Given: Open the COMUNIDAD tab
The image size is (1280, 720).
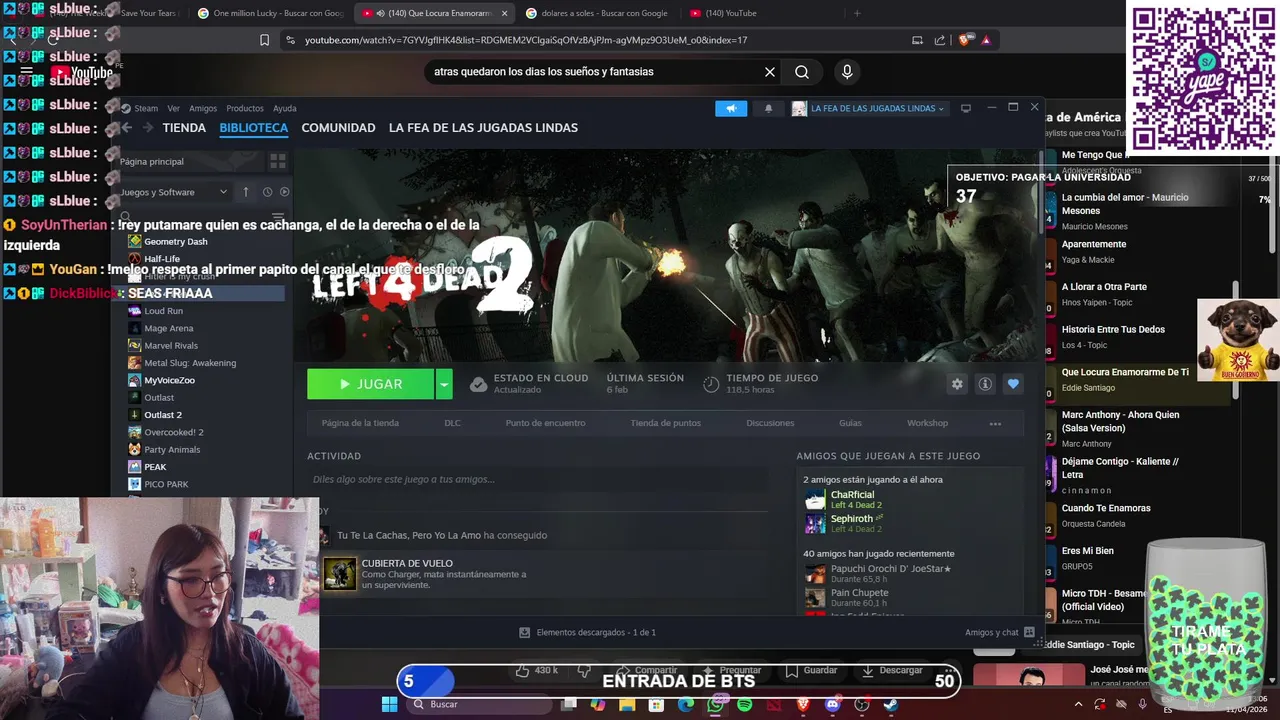Looking at the screenshot, I should click(338, 128).
